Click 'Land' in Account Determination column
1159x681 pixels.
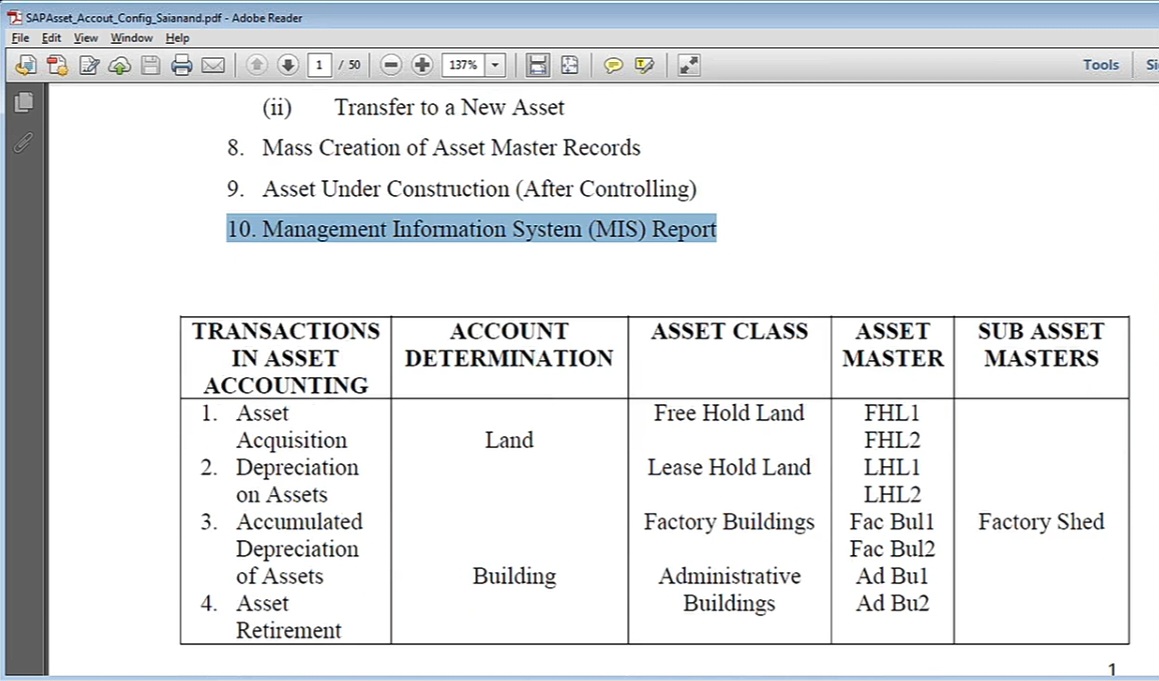509,440
